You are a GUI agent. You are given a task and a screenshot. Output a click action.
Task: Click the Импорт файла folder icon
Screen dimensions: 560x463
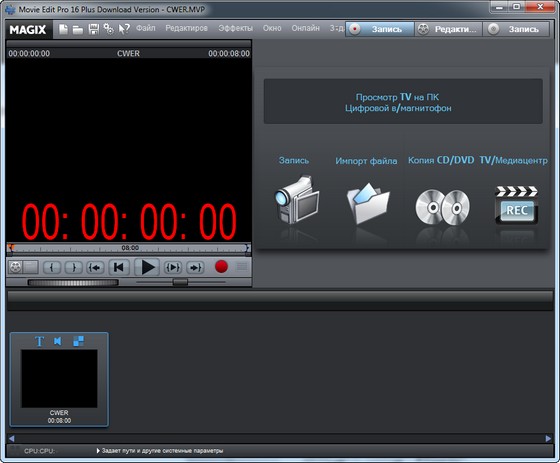click(368, 203)
